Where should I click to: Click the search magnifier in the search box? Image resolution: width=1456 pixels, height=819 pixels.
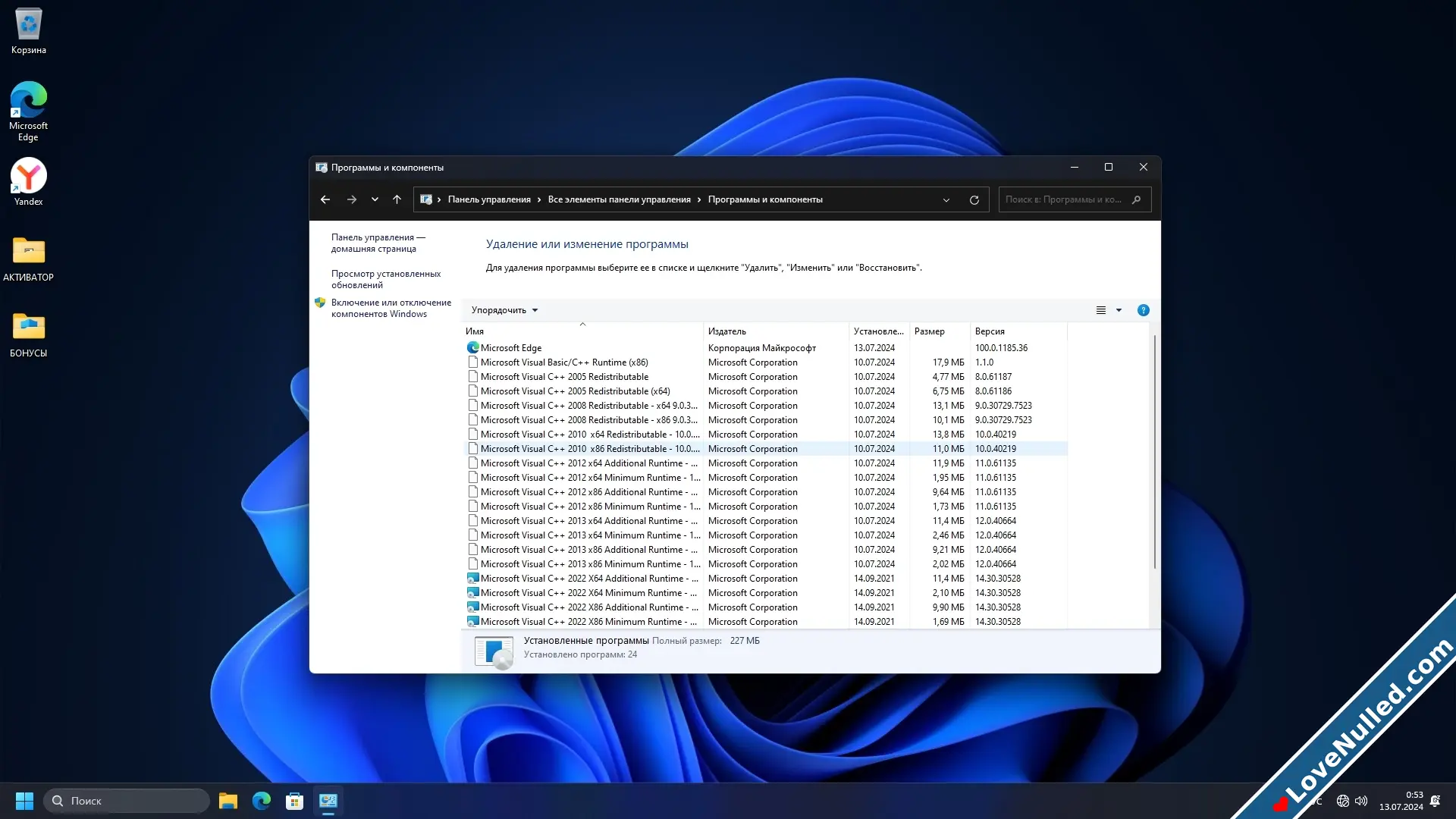pos(1136,199)
